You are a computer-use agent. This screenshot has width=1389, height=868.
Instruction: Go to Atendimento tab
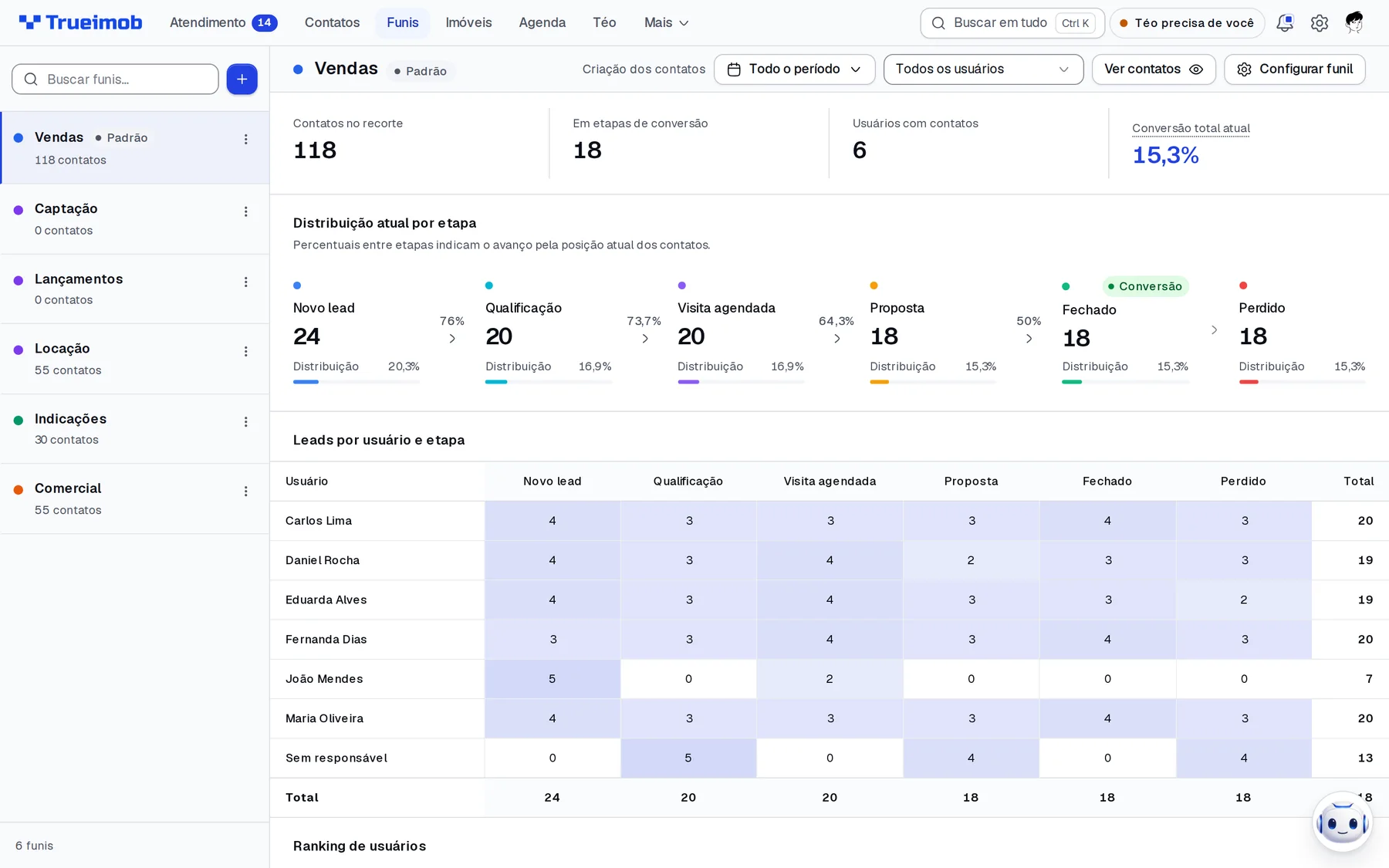223,23
